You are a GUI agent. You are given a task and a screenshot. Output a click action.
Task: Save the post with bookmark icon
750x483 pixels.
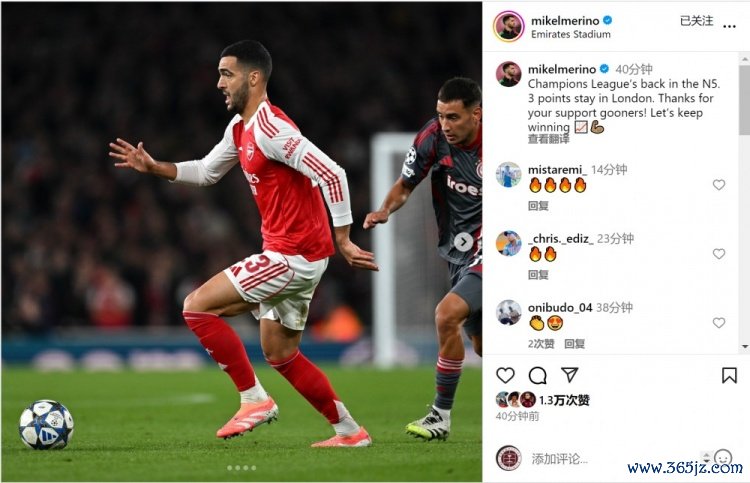tap(729, 375)
